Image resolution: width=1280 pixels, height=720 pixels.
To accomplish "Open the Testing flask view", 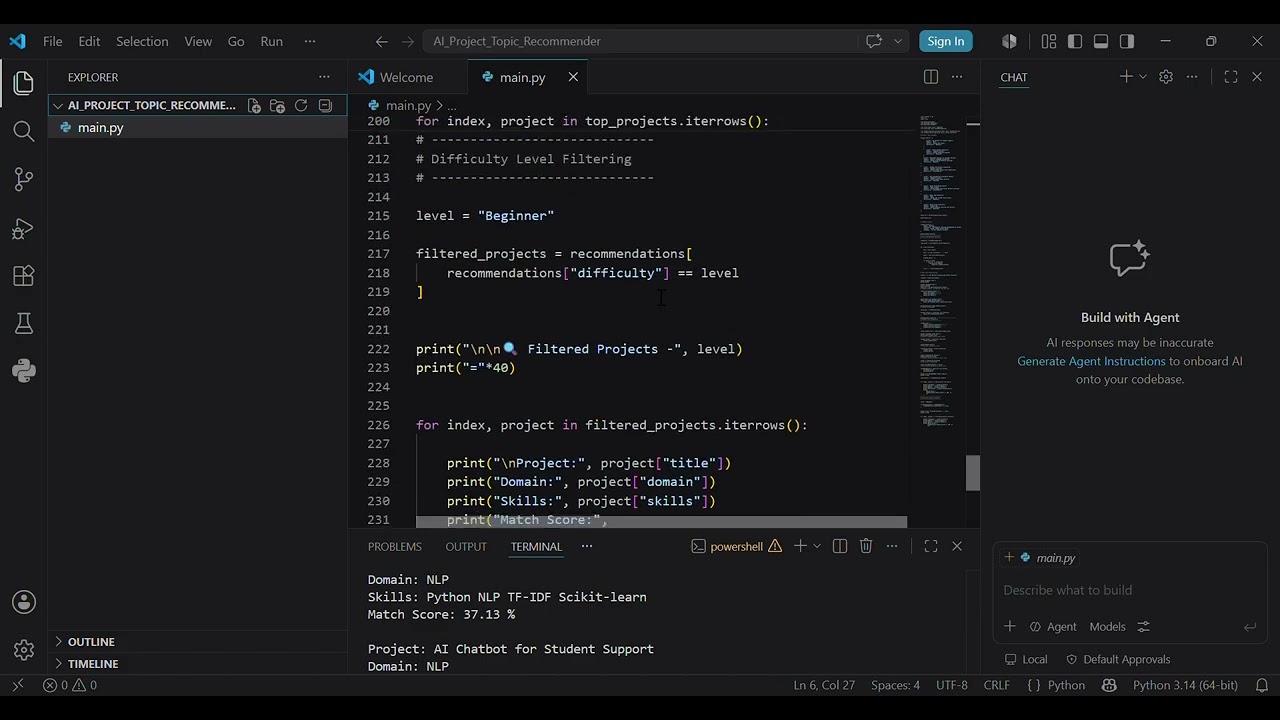I will tap(24, 324).
